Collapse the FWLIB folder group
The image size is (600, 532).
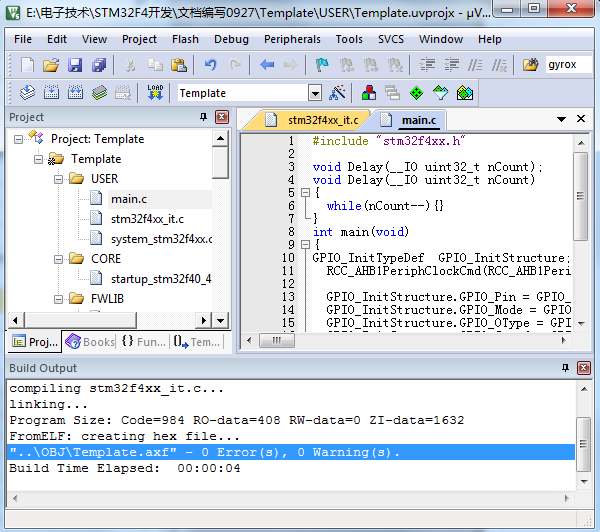pyautogui.click(x=58, y=299)
